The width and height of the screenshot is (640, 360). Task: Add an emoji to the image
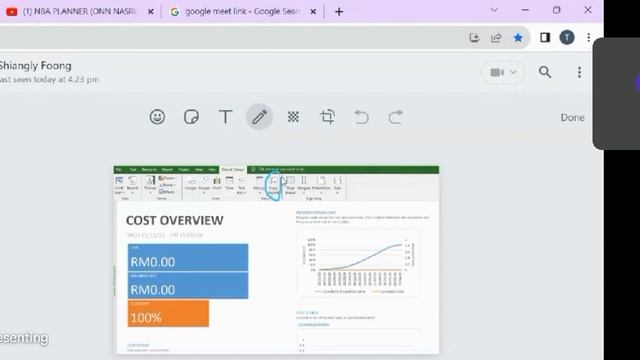click(157, 117)
